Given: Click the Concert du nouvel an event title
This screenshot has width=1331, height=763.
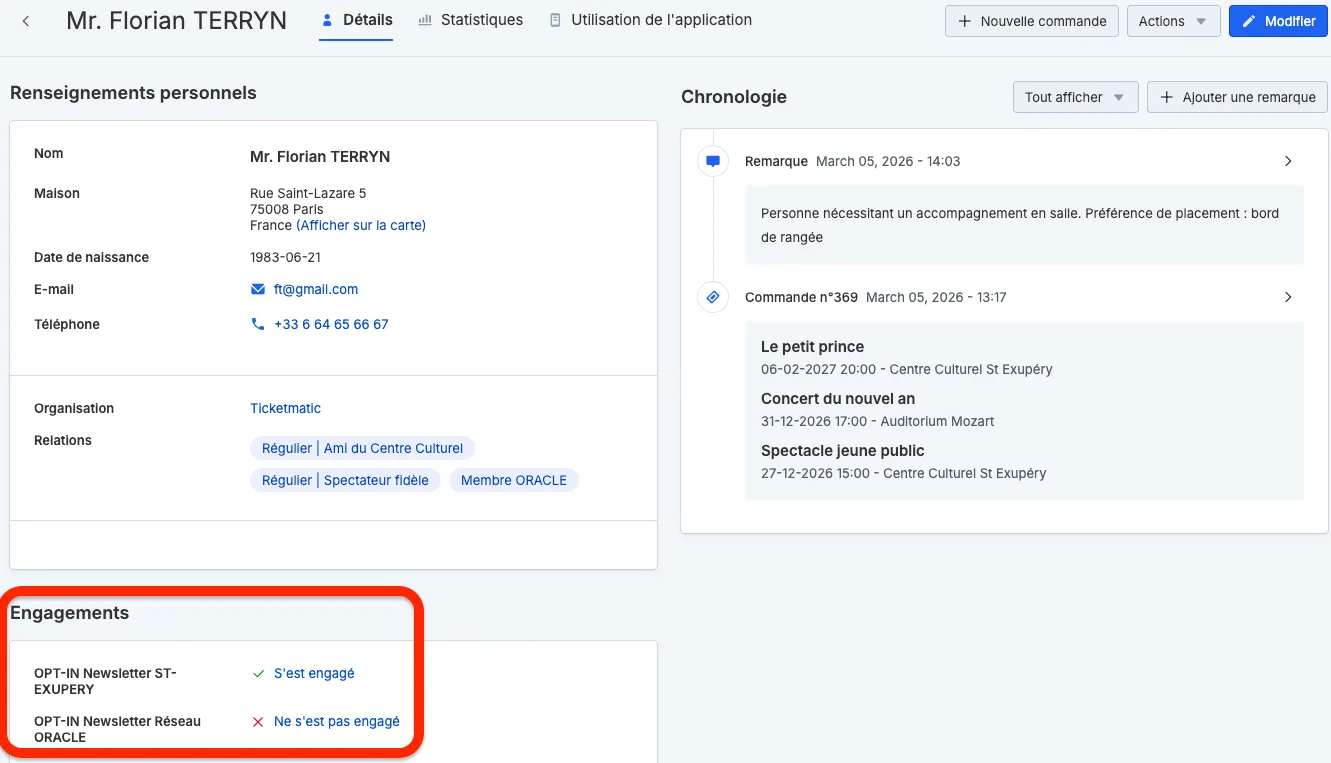Looking at the screenshot, I should click(x=838, y=399).
